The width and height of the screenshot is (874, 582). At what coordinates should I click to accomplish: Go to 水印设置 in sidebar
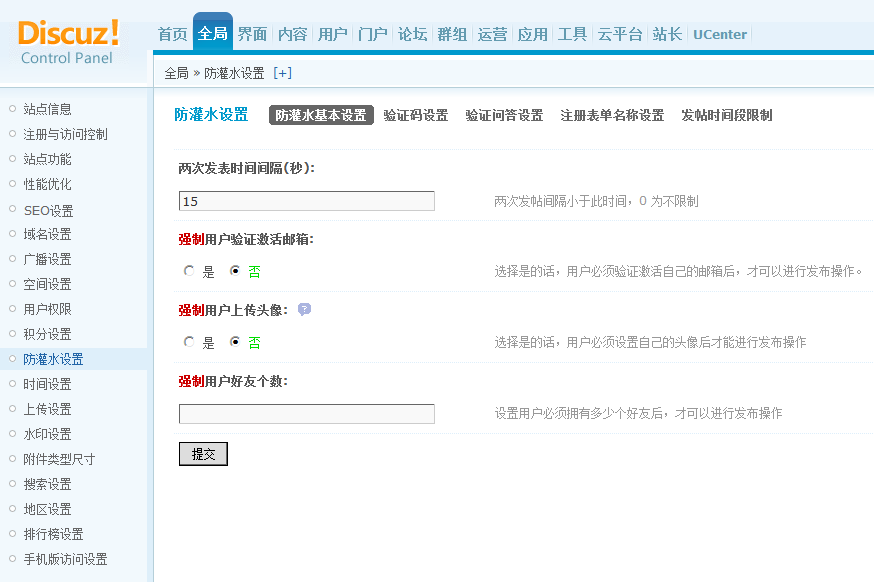pos(48,434)
